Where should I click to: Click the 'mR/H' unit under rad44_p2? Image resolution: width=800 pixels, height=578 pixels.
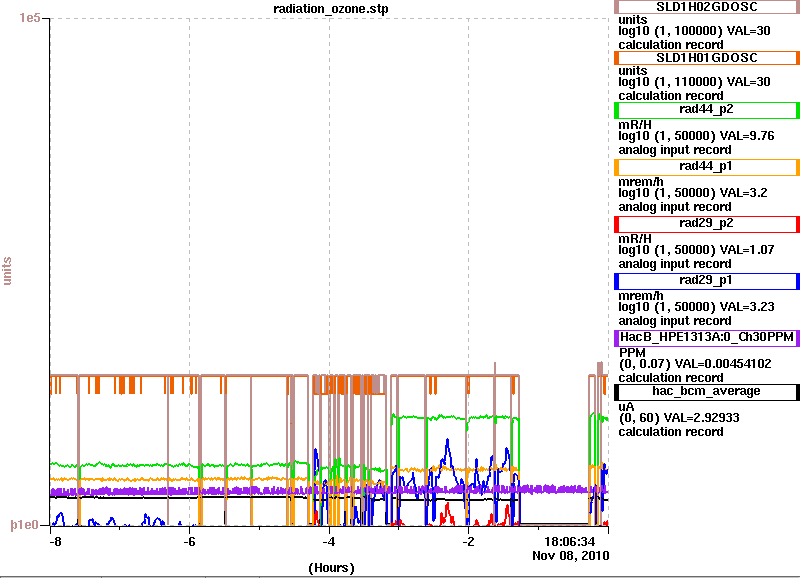click(x=635, y=125)
